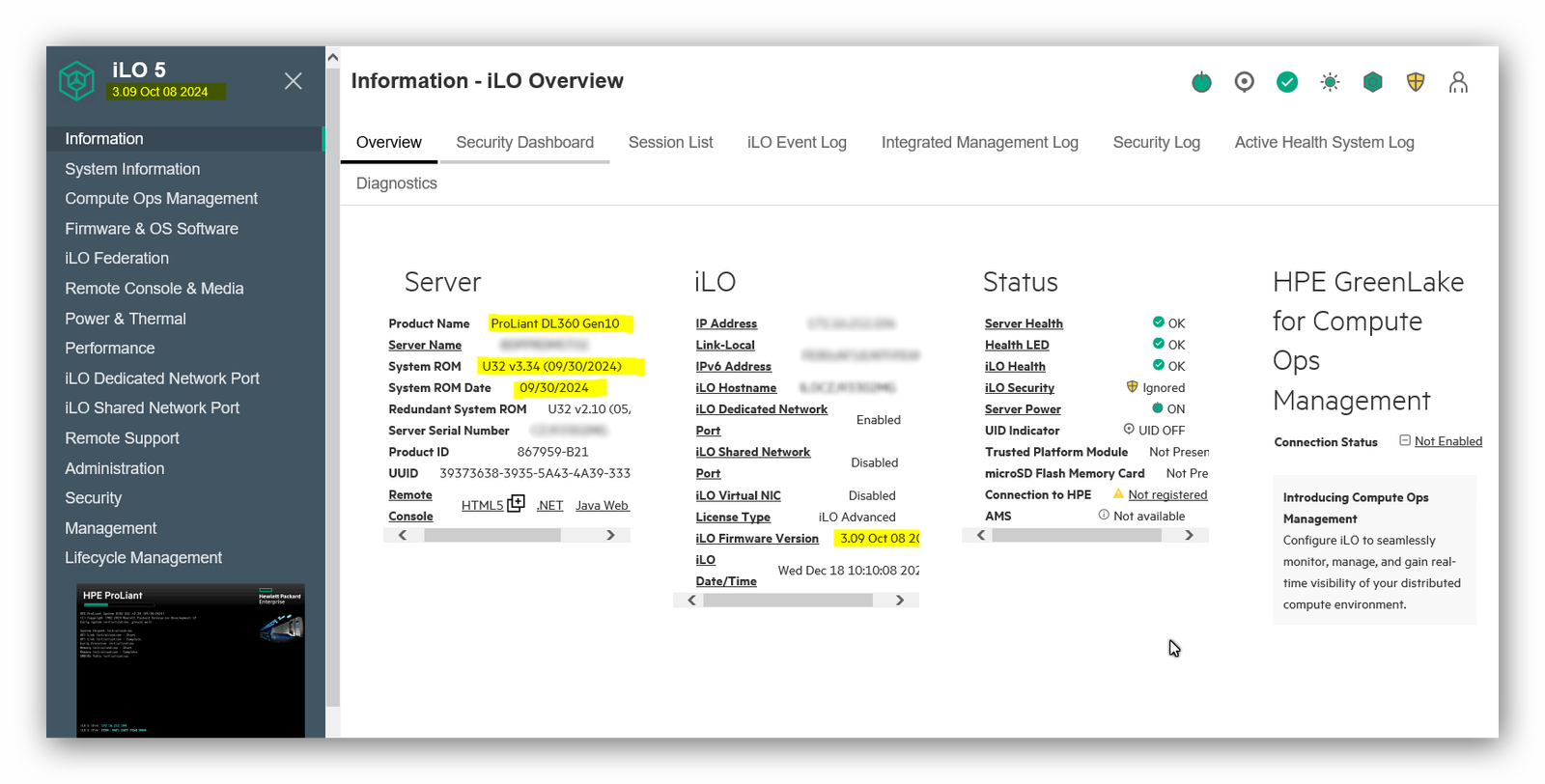
Task: Open the user account icon menu
Action: pyautogui.click(x=1458, y=83)
